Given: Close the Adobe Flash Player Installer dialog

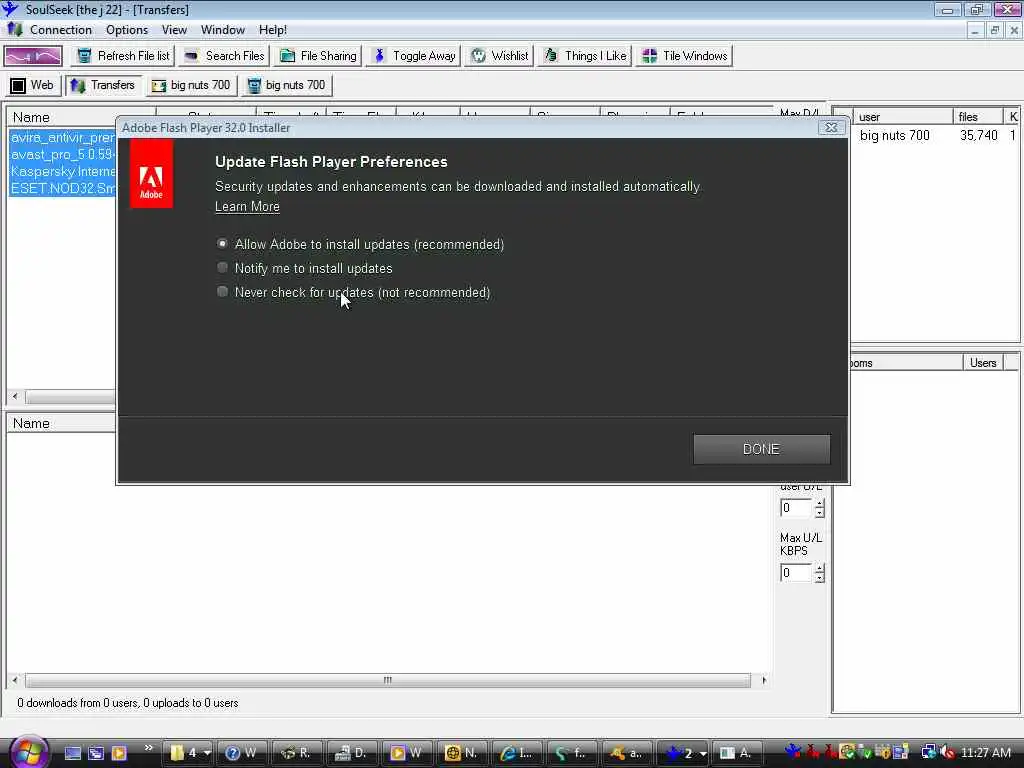Looking at the screenshot, I should [x=831, y=127].
